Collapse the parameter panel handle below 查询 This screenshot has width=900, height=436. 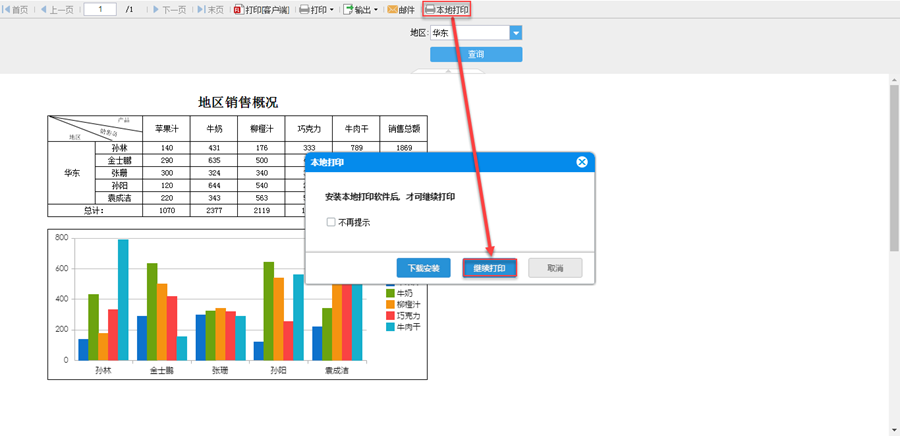[x=448, y=71]
